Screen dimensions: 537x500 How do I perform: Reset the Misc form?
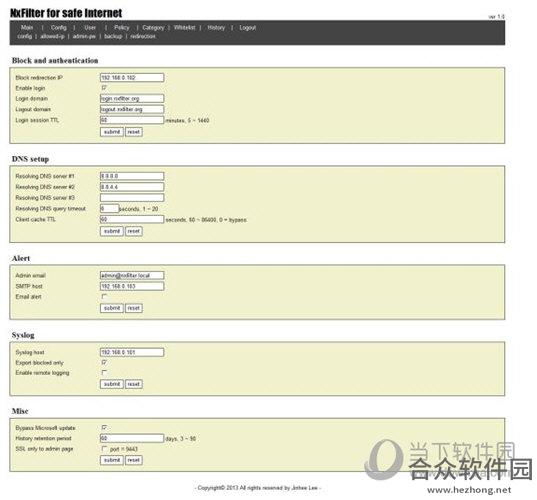pos(134,460)
